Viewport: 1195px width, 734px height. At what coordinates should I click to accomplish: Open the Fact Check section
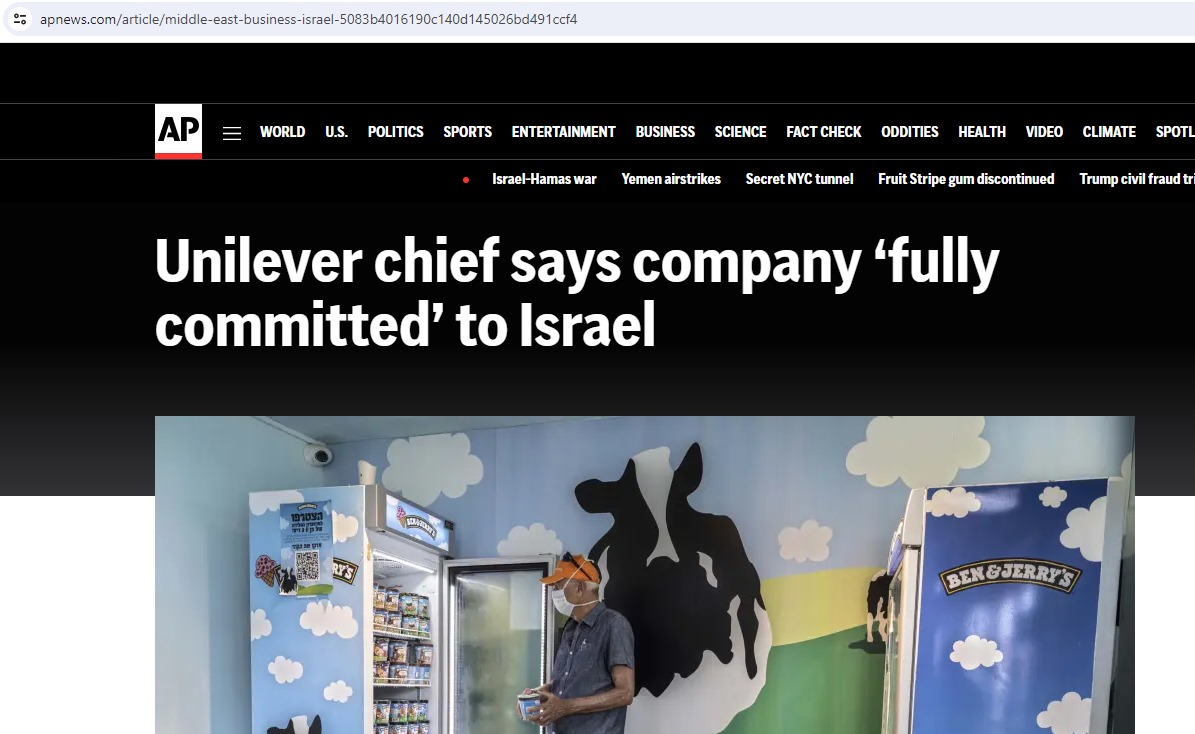pos(823,132)
